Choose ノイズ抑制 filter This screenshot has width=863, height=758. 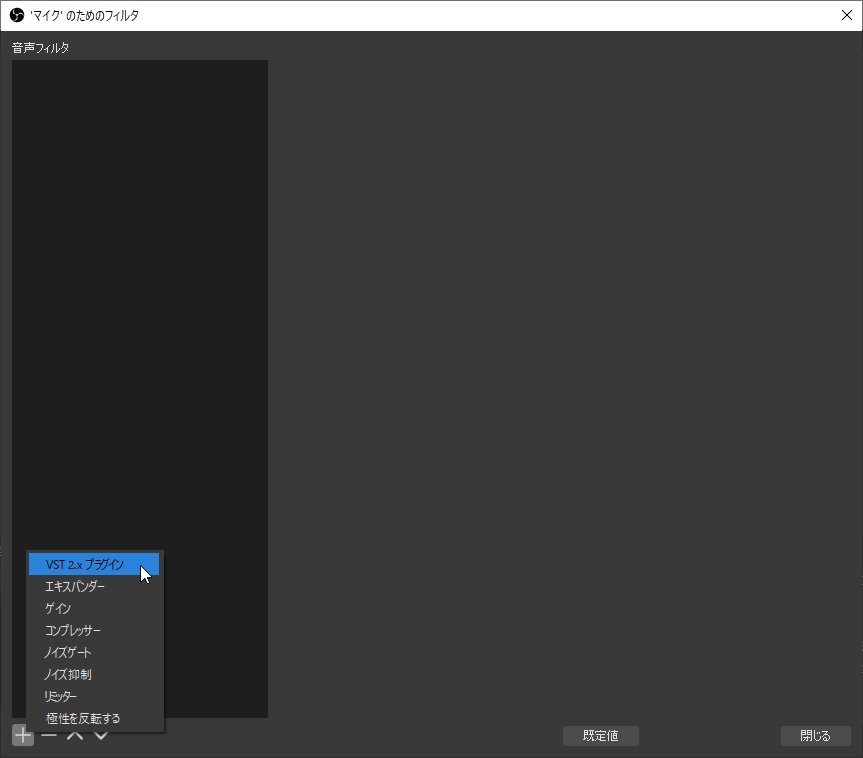[94, 674]
